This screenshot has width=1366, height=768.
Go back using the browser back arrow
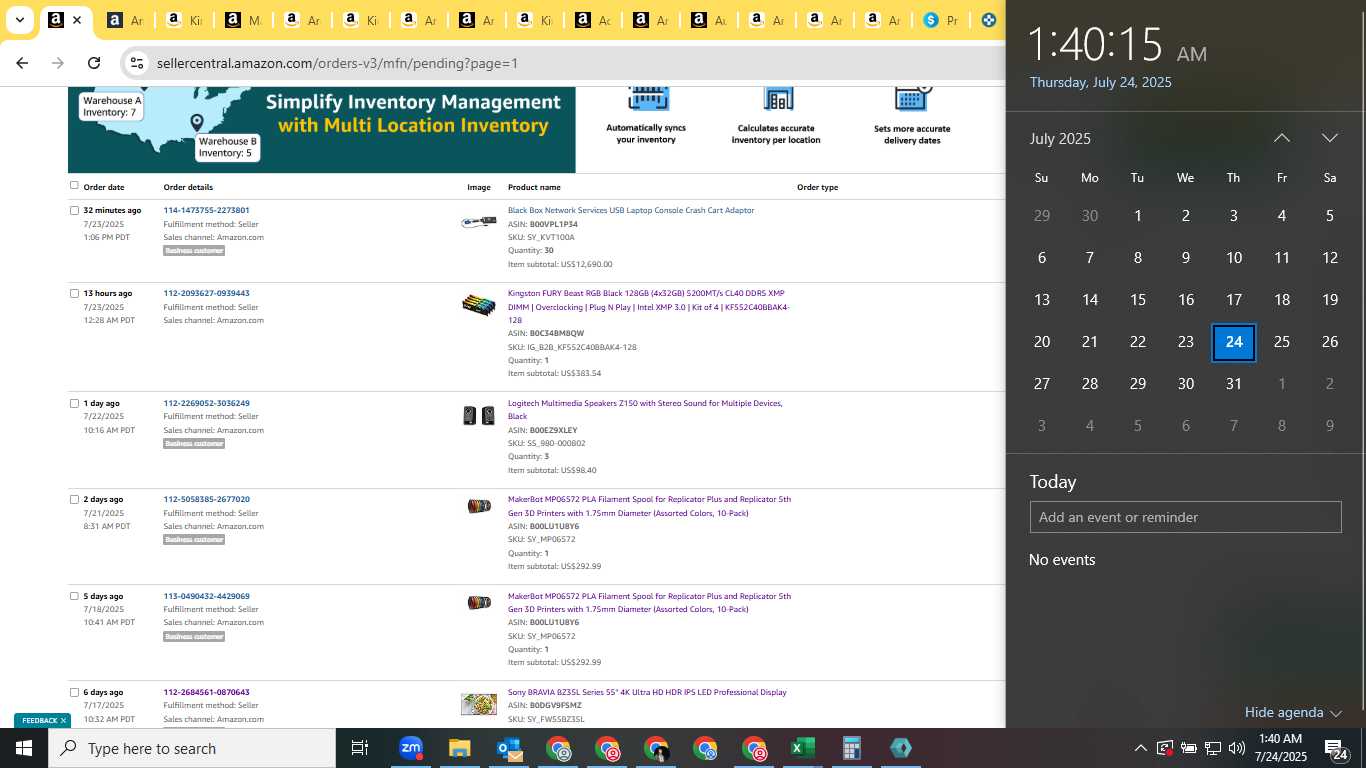click(x=22, y=63)
